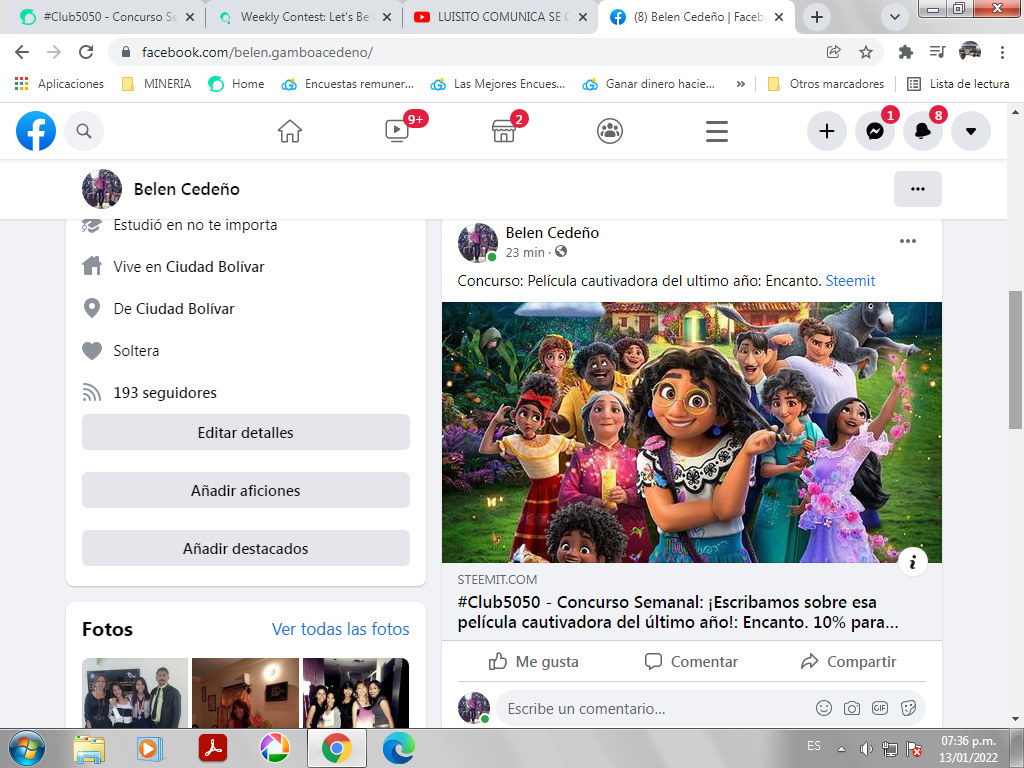Click the volume speaker tray icon

pos(866,749)
